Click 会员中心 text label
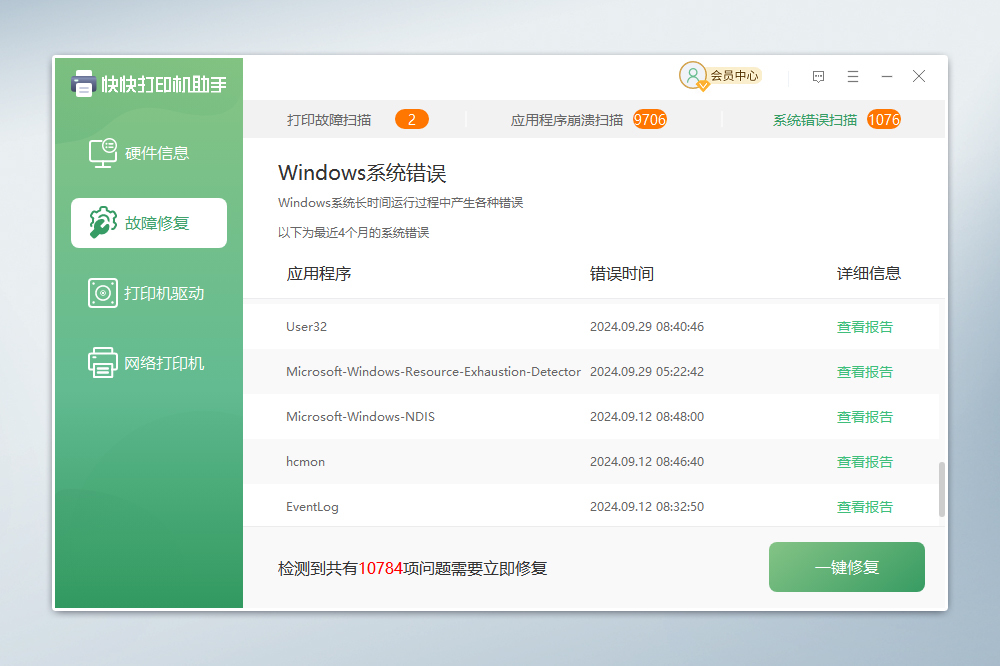 (734, 76)
